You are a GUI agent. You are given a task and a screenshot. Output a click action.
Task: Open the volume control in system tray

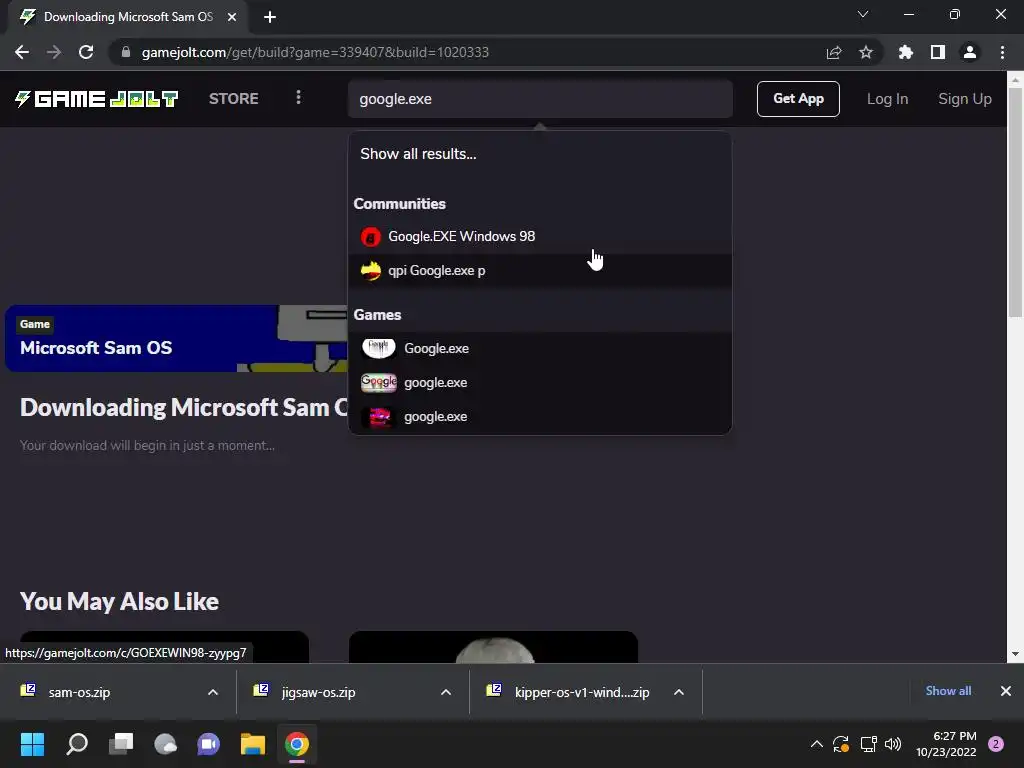(893, 744)
